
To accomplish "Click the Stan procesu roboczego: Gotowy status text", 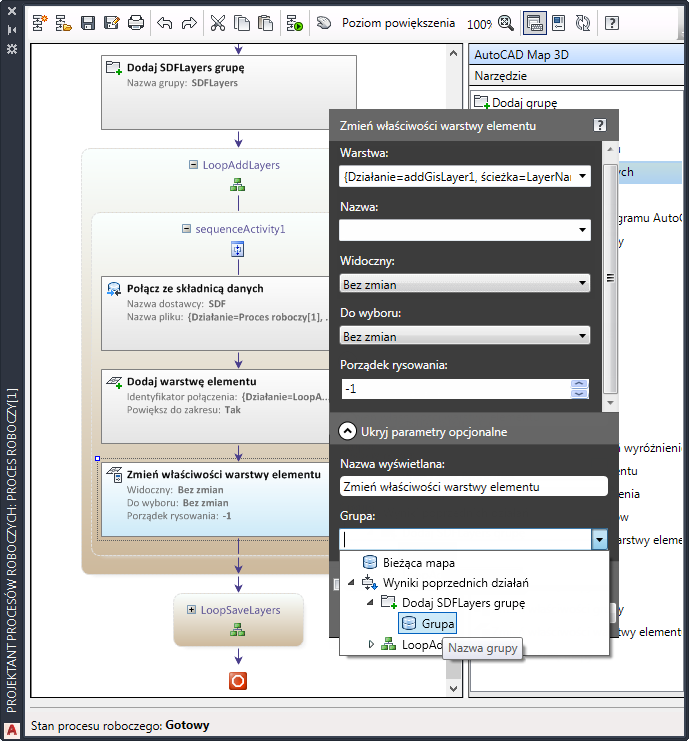I will 120,725.
